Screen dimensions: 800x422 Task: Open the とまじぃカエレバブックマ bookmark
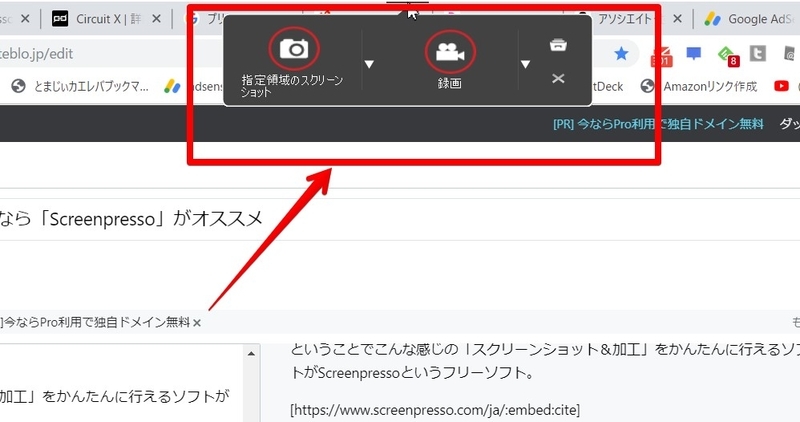80,87
